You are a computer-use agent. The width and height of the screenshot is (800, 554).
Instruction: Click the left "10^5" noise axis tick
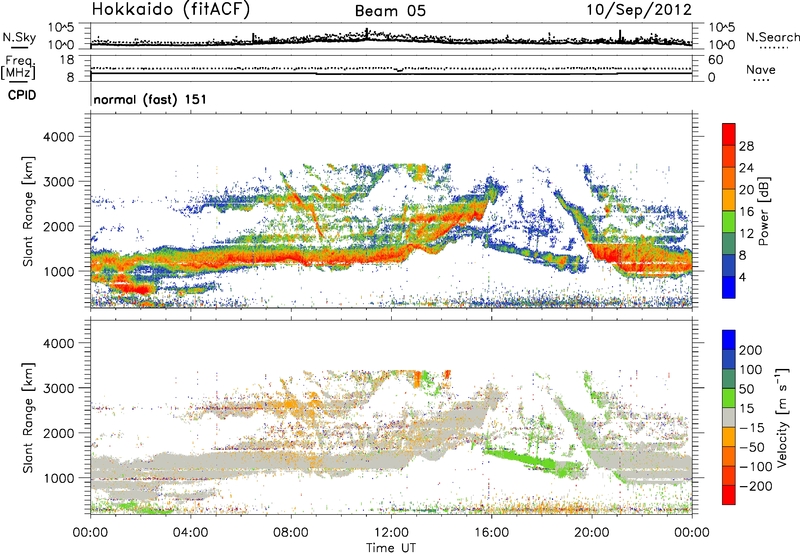pyautogui.click(x=61, y=27)
